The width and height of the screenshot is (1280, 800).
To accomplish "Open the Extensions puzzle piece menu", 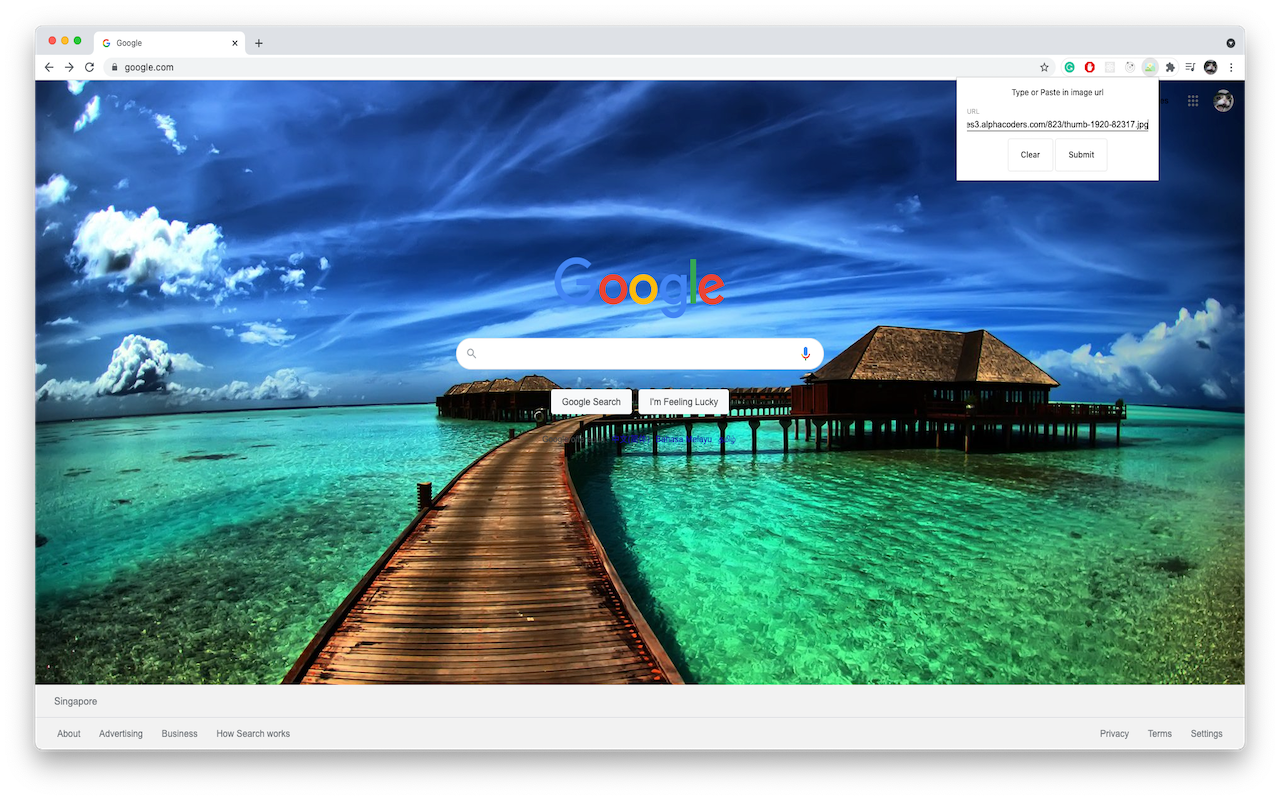I will (x=1170, y=67).
